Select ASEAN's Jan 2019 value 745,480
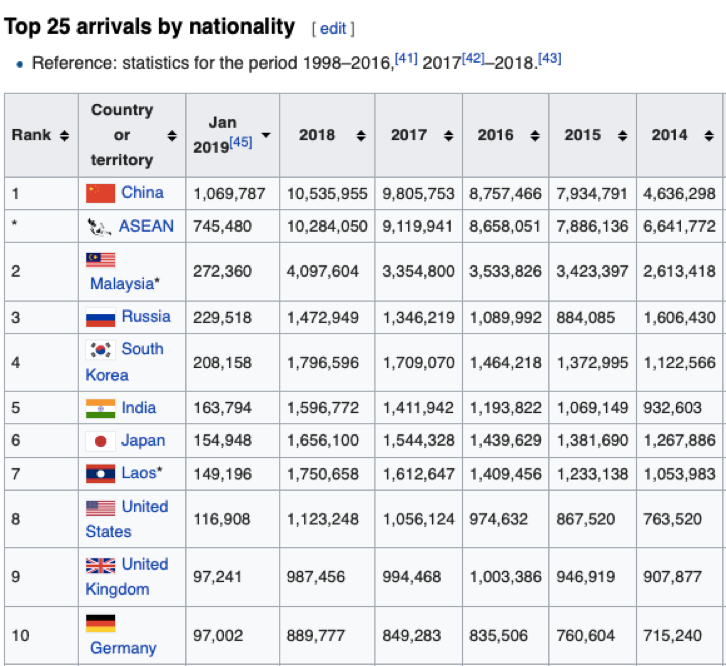Viewport: 726px width, 666px height. point(222,226)
